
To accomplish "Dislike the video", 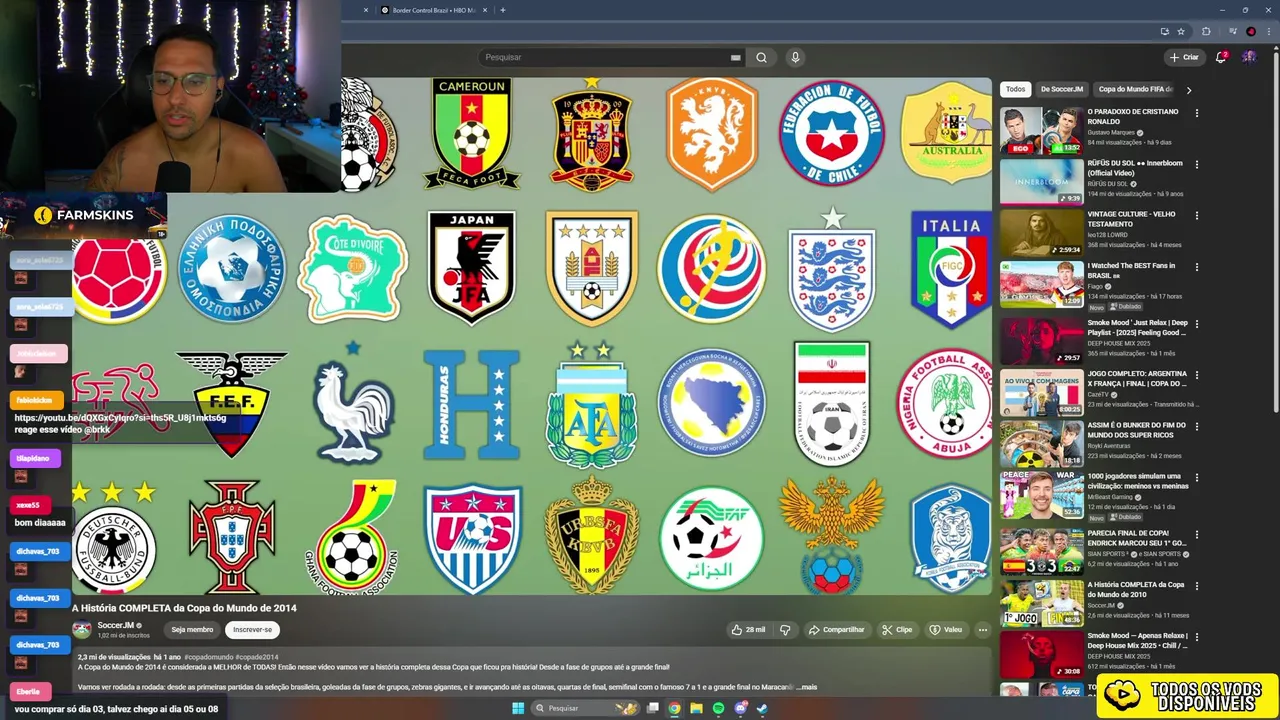I will coord(785,630).
